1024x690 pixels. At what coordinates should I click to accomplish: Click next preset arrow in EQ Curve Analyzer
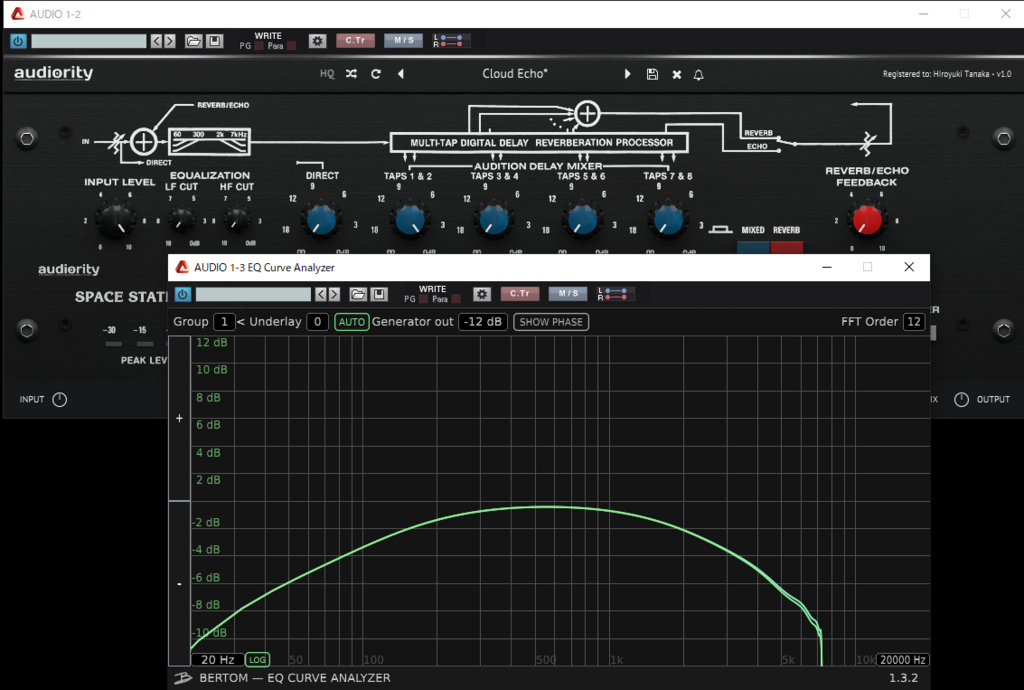pyautogui.click(x=334, y=294)
